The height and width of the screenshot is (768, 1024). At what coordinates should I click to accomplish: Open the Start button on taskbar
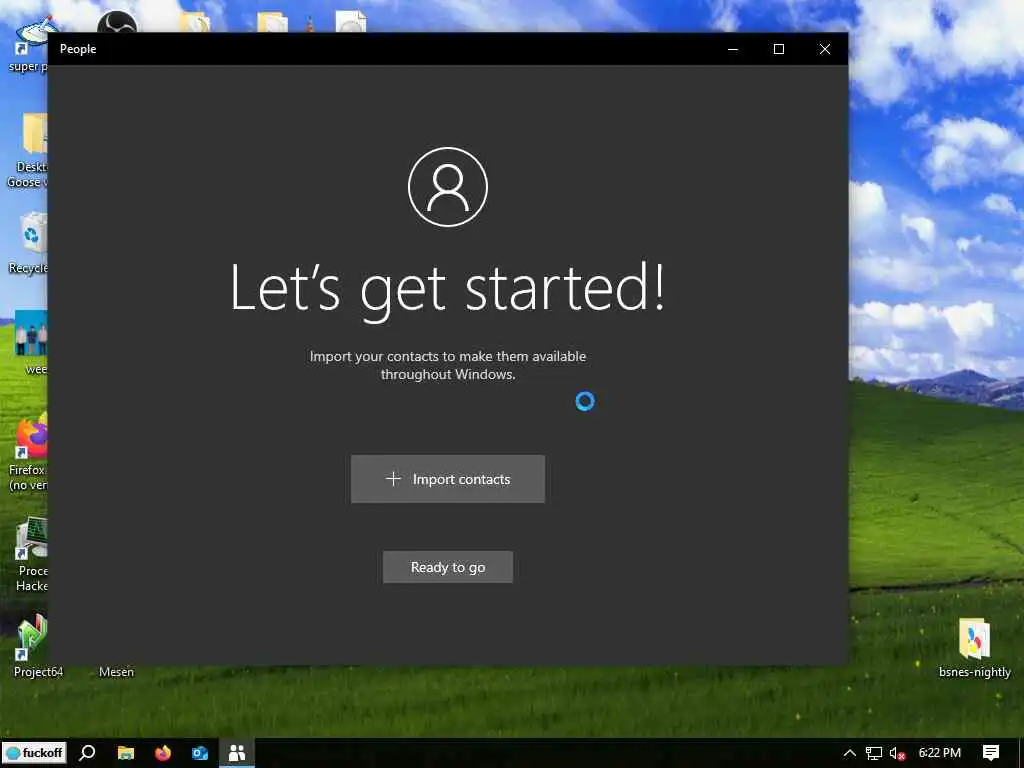point(34,752)
